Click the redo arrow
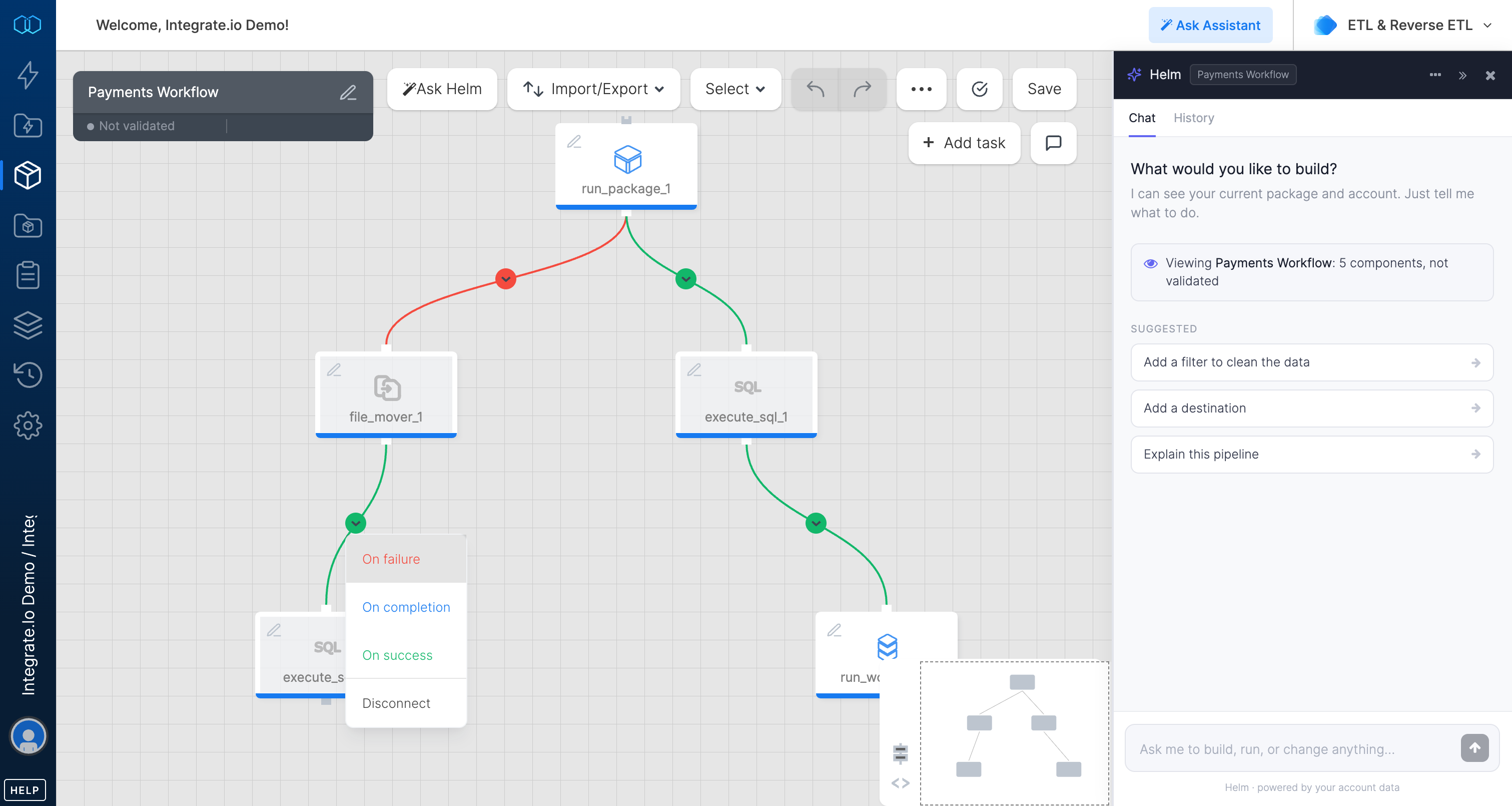 coord(862,89)
